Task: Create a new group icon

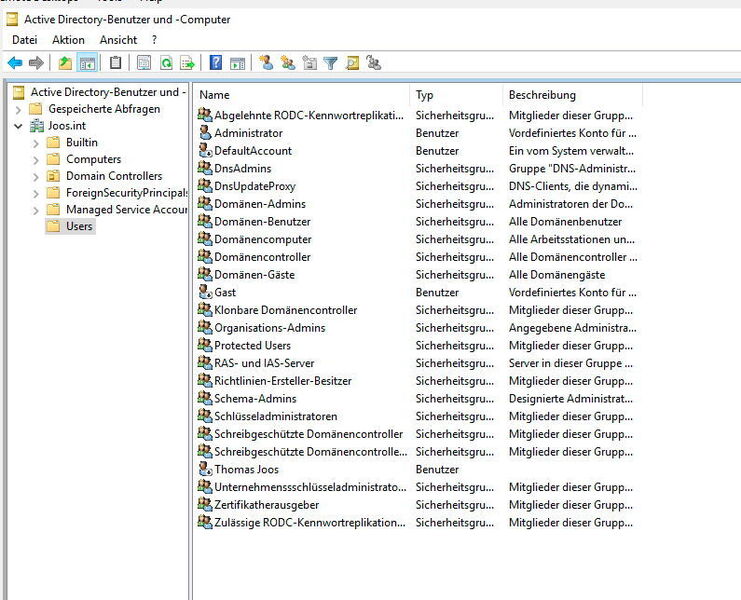Action: pos(288,63)
